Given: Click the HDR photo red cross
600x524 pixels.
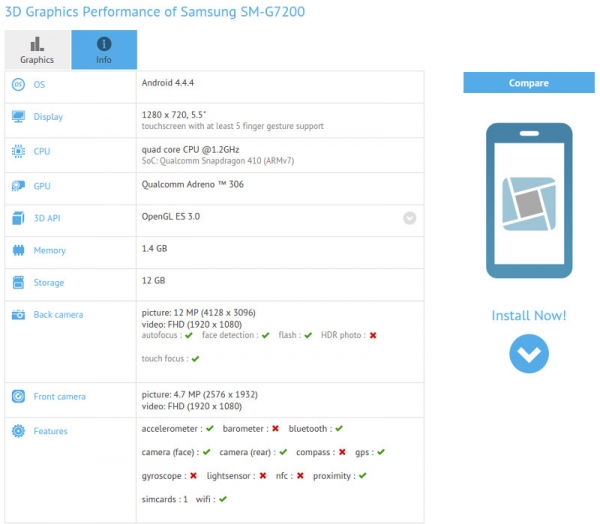Looking at the screenshot, I should [373, 335].
